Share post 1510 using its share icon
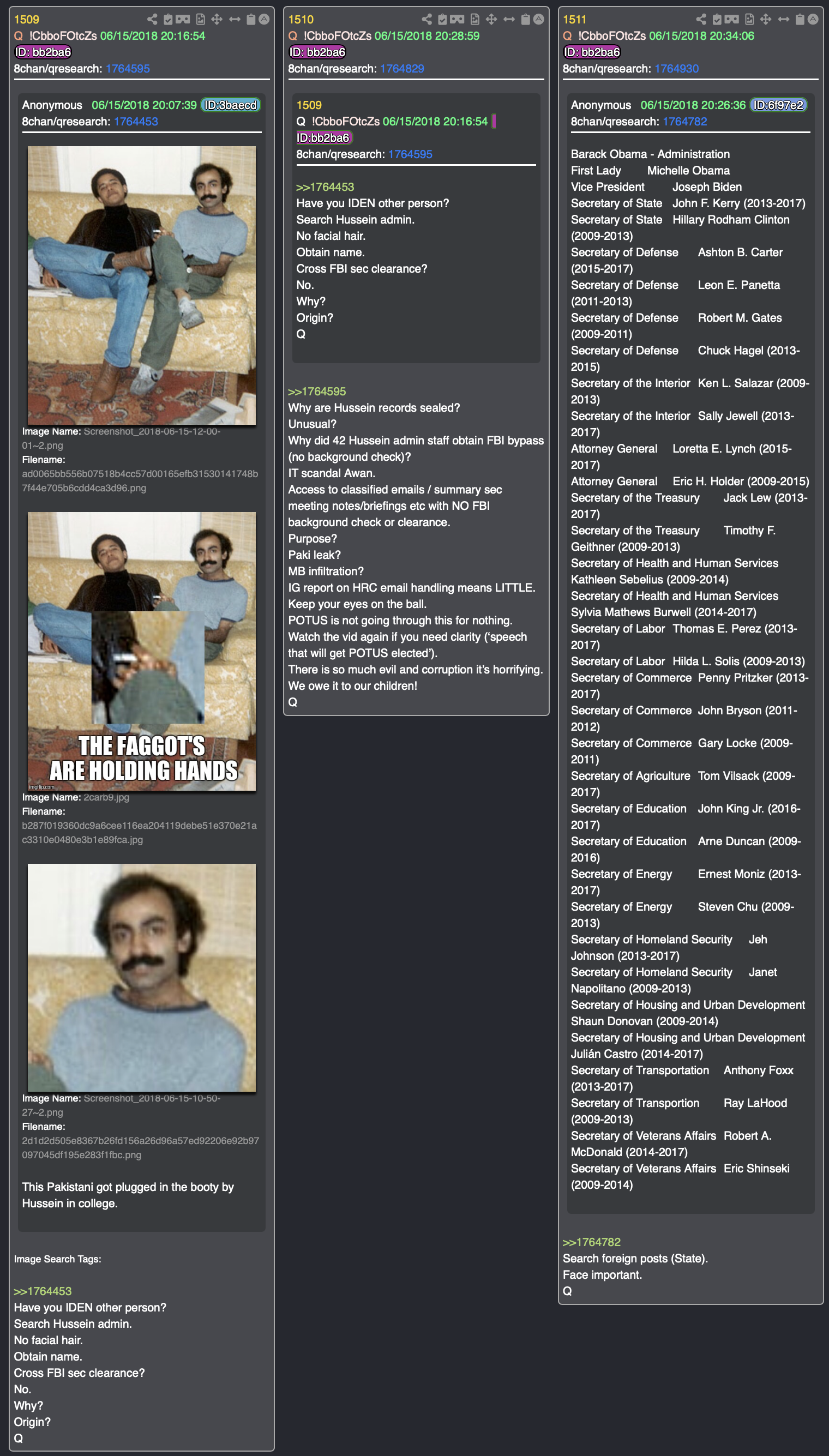This screenshot has width=829, height=1456. [426, 19]
